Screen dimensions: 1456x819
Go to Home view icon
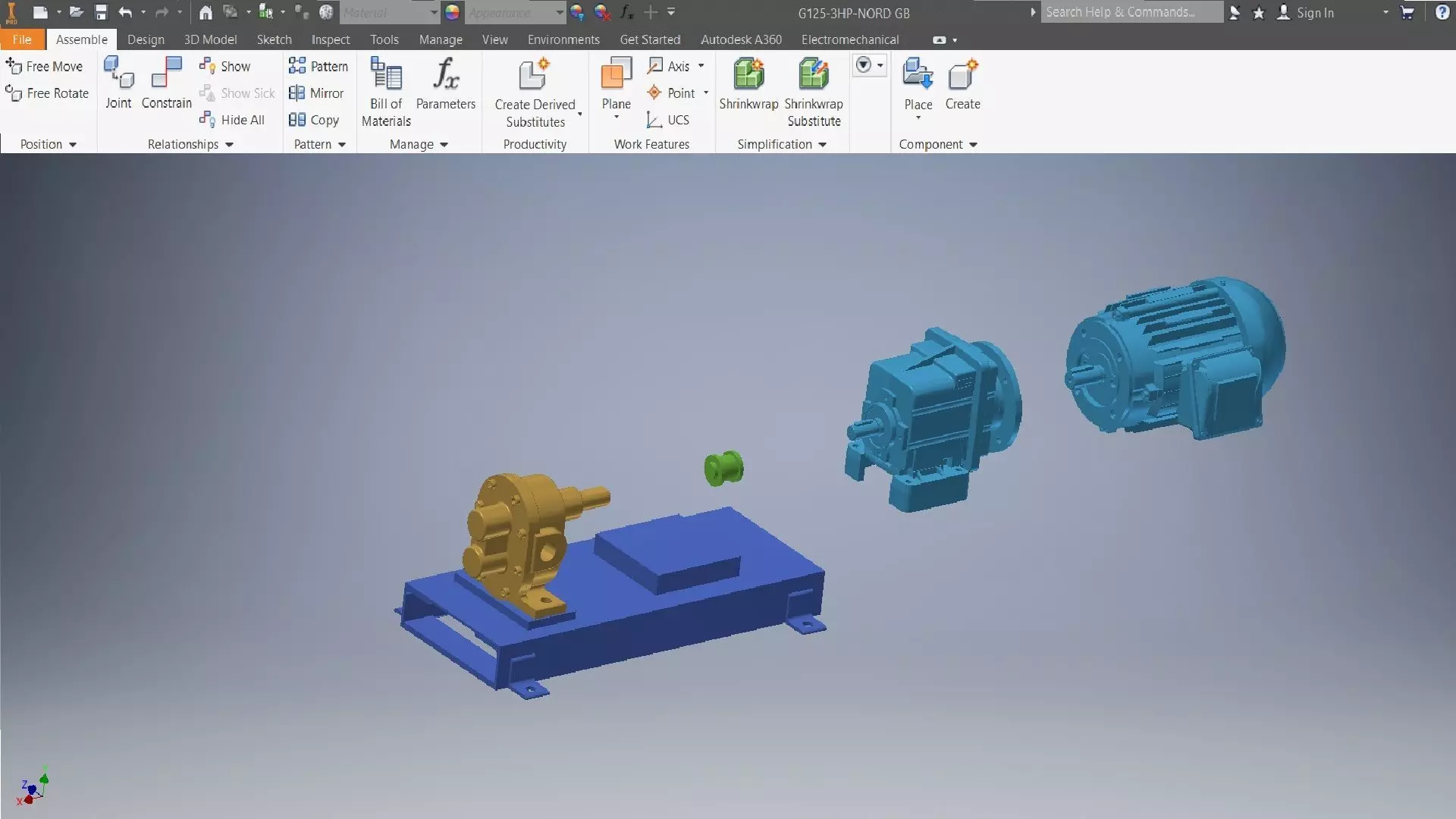pyautogui.click(x=206, y=12)
